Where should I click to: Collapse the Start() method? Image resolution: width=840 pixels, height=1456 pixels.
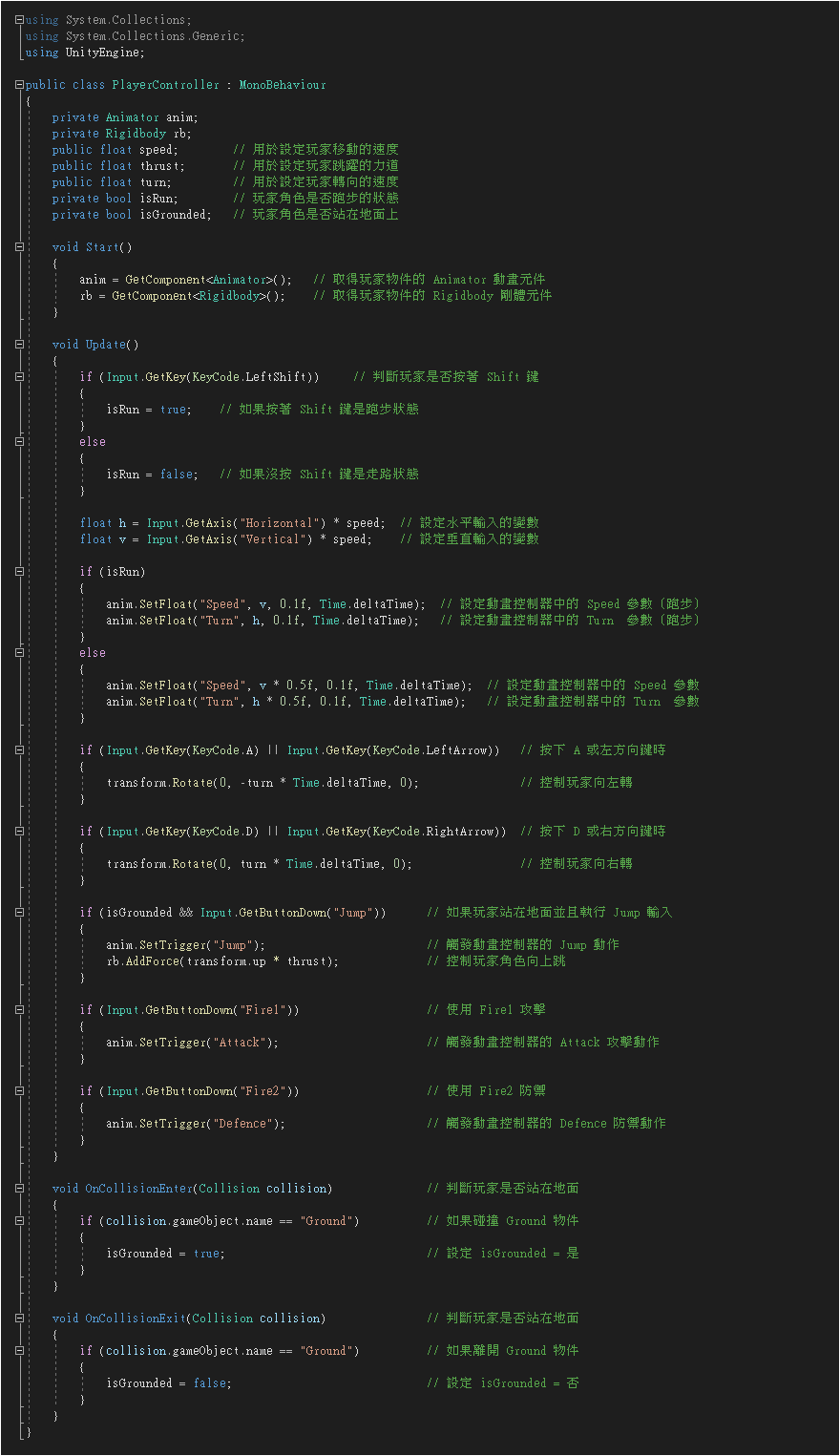coord(19,247)
